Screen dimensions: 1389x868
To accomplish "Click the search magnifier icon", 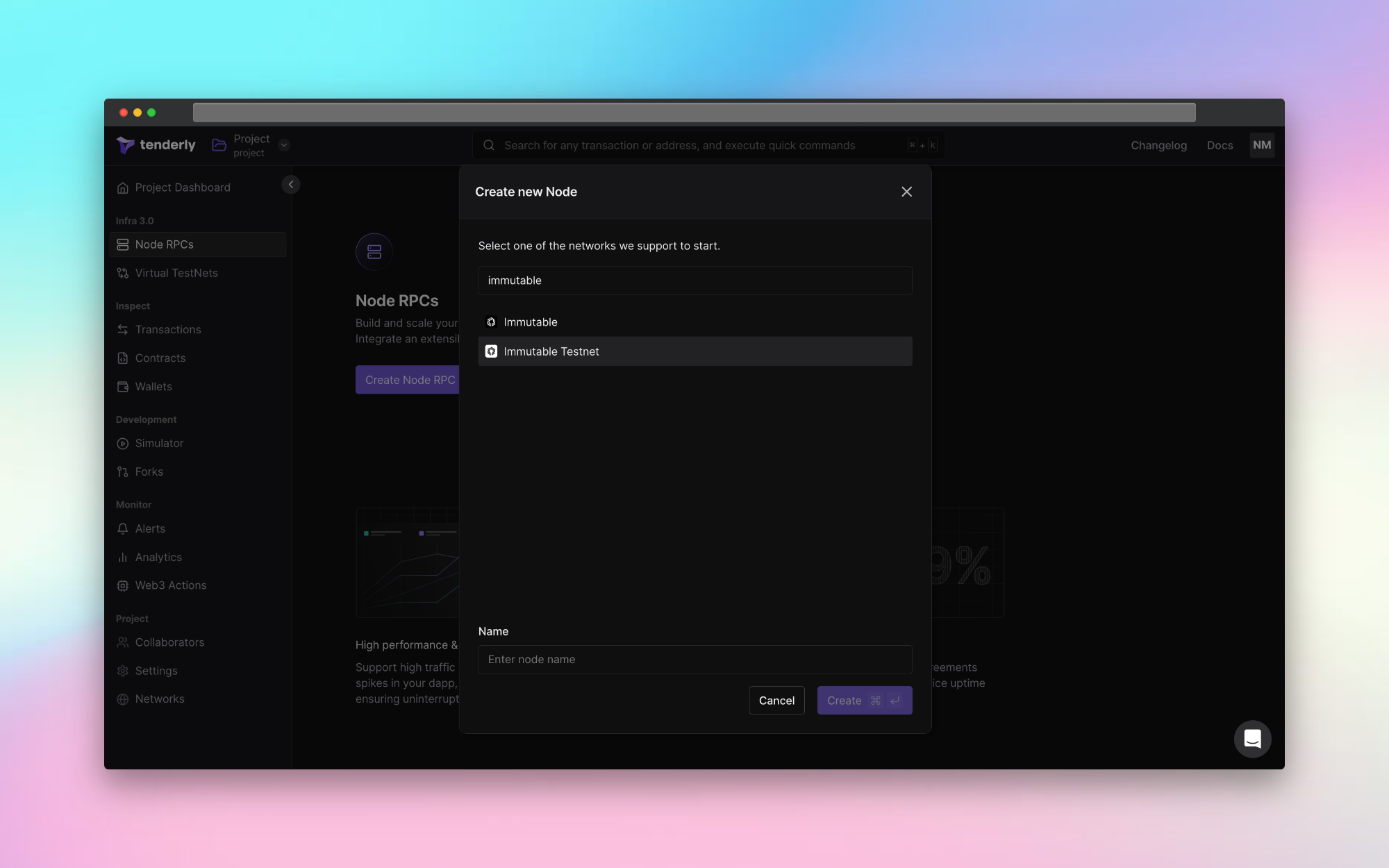I will point(489,145).
